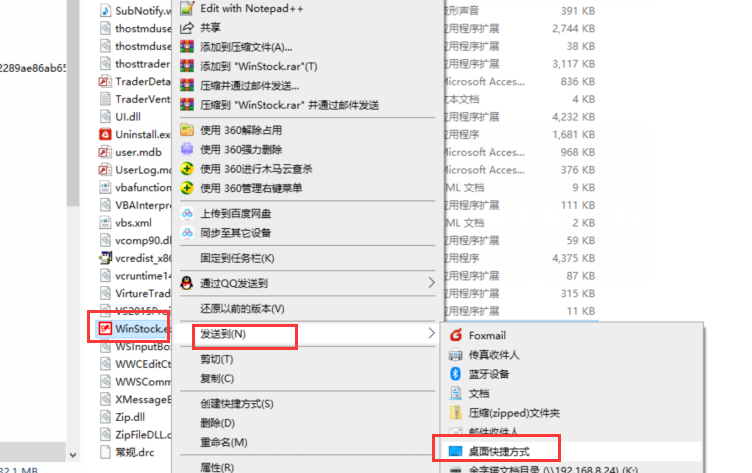
Task: Choose 压缩(zipped)文件夹 in the submenu
Action: (514, 413)
